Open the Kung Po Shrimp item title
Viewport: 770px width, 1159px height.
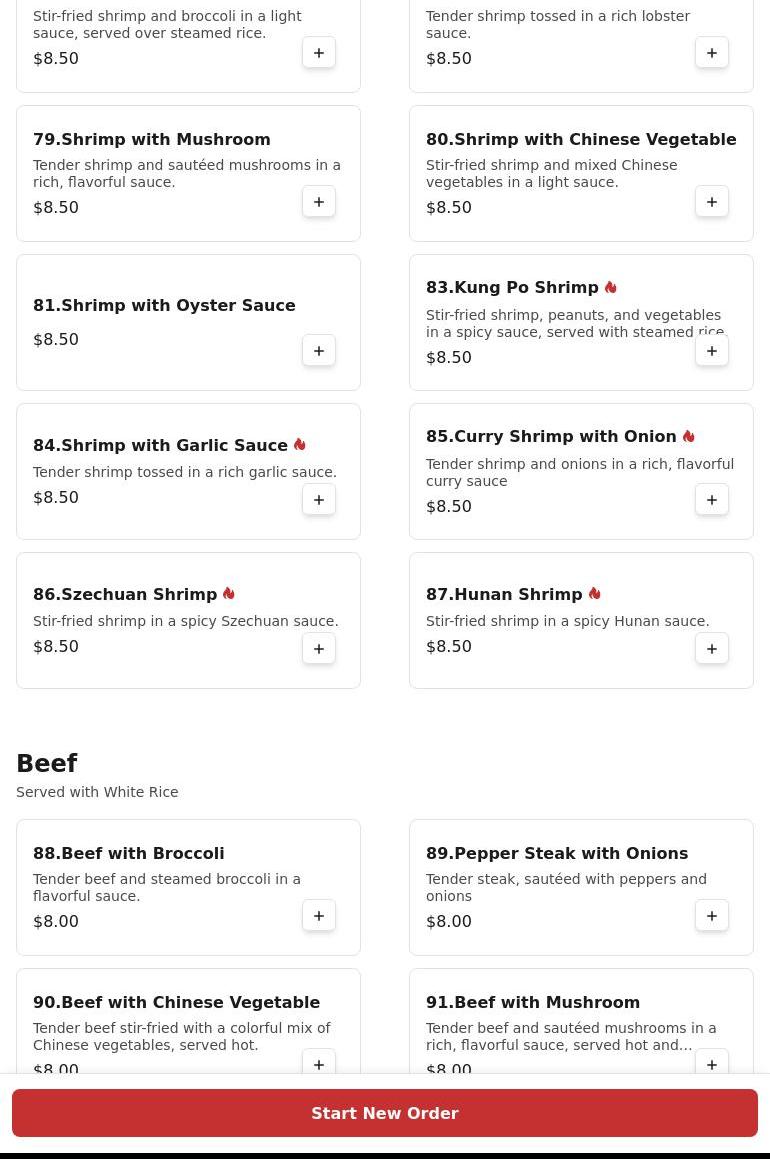coord(512,288)
